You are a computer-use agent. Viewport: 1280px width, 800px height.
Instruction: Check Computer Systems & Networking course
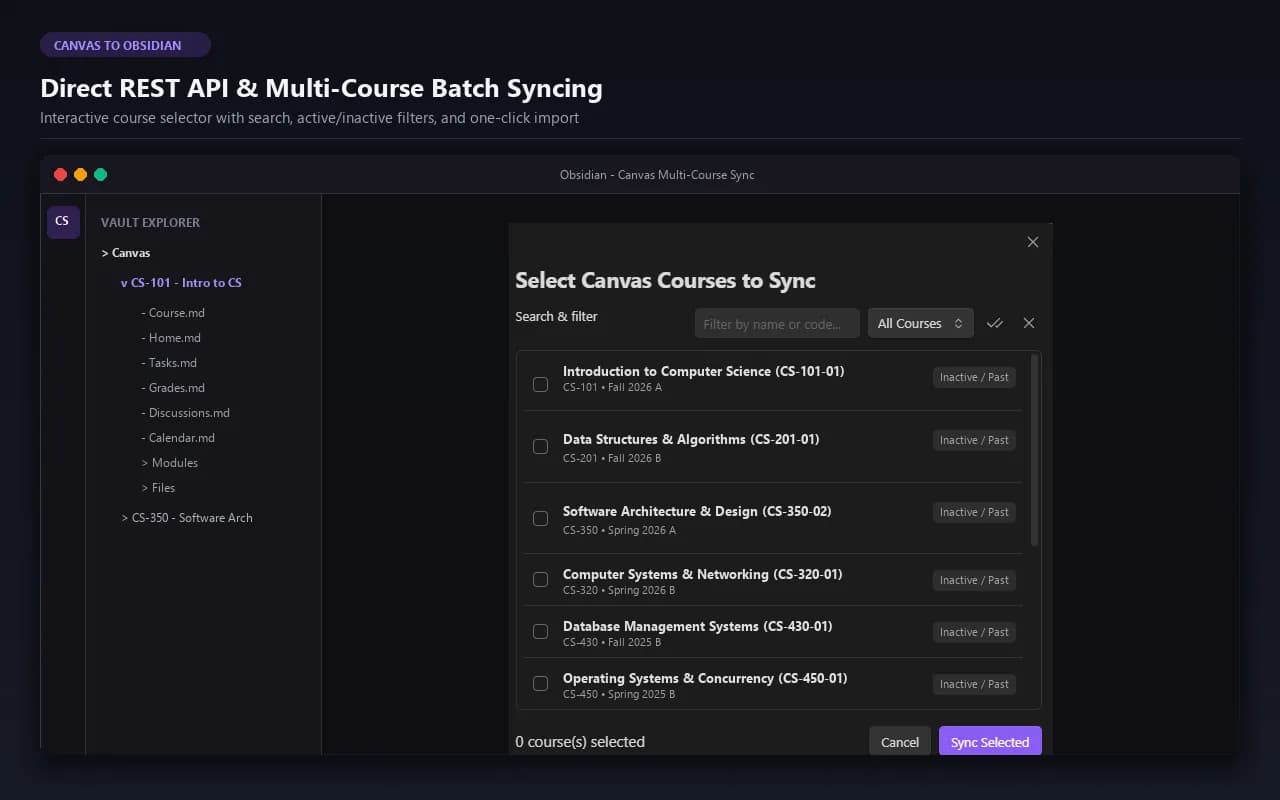point(540,579)
